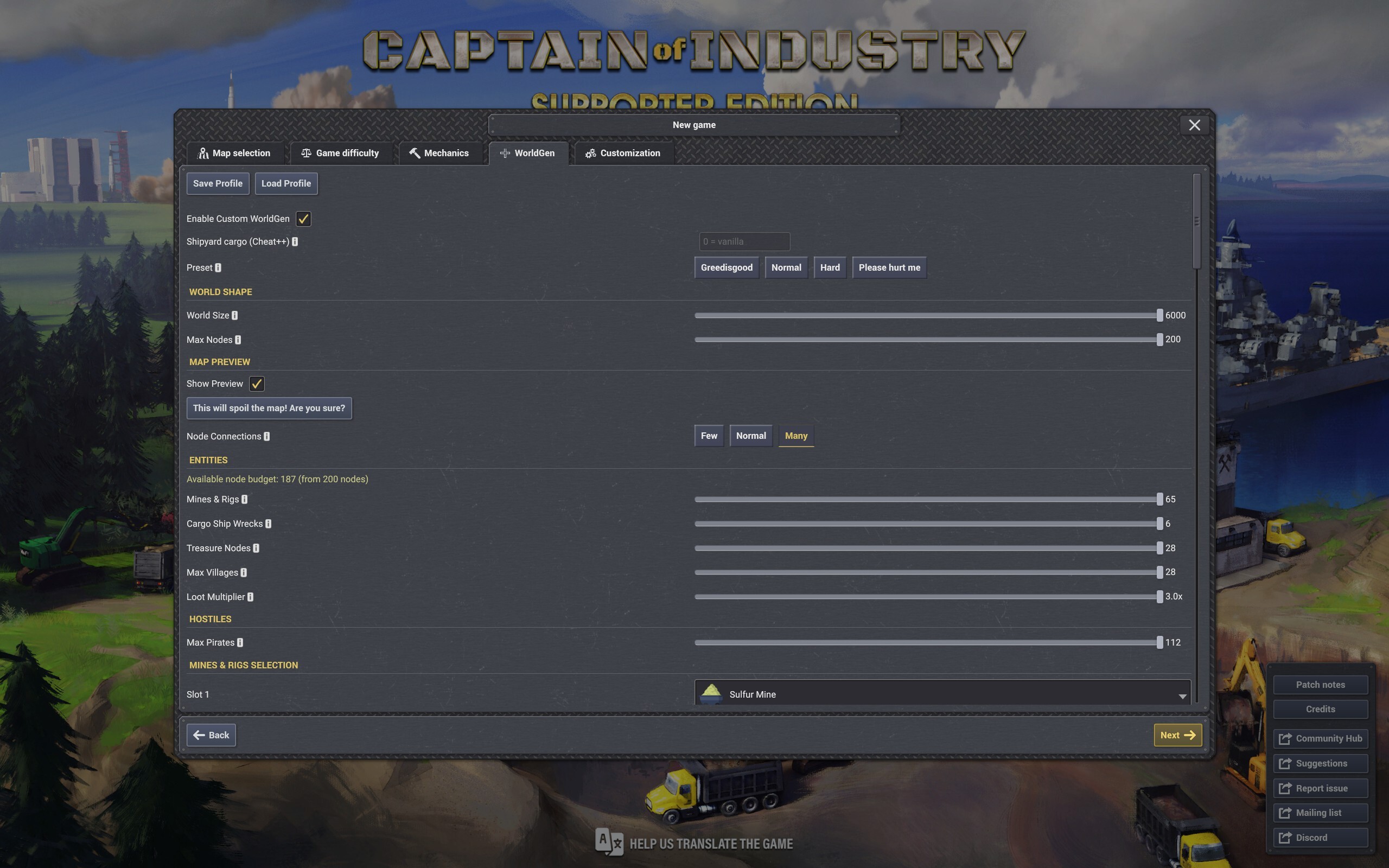The height and width of the screenshot is (868, 1389).
Task: Click the Cargo Ship Wrecks info icon
Action: point(269,524)
